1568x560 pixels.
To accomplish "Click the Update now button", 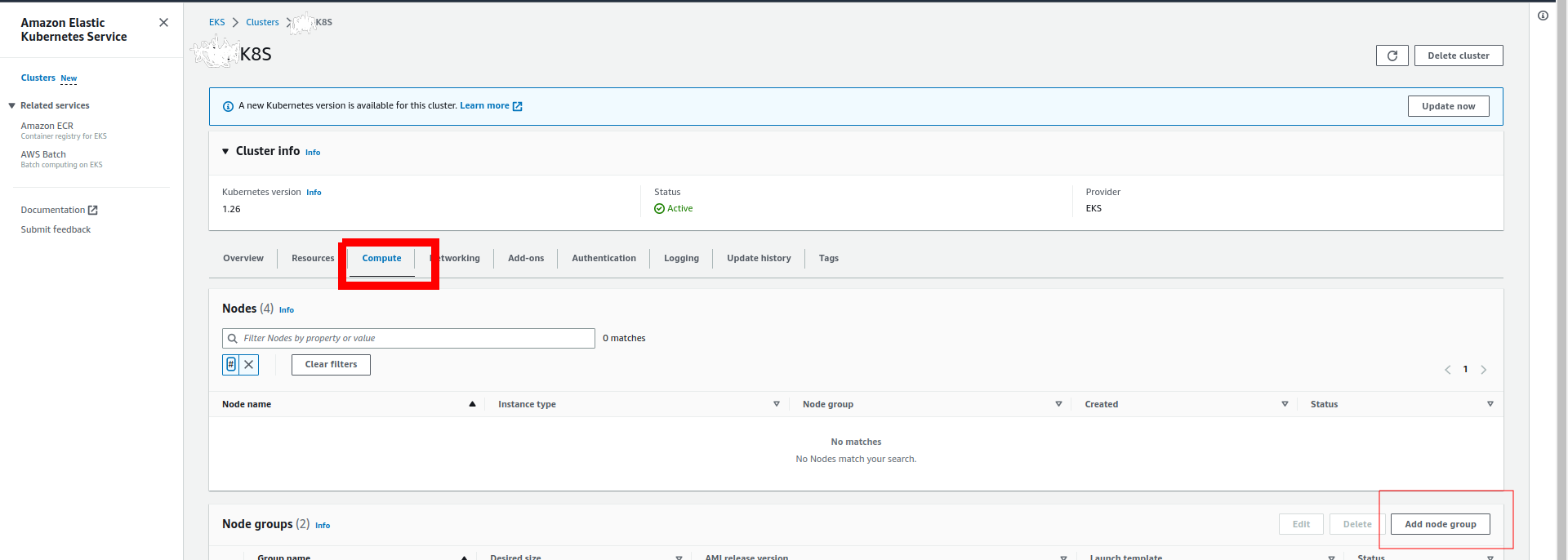I will (x=1448, y=107).
